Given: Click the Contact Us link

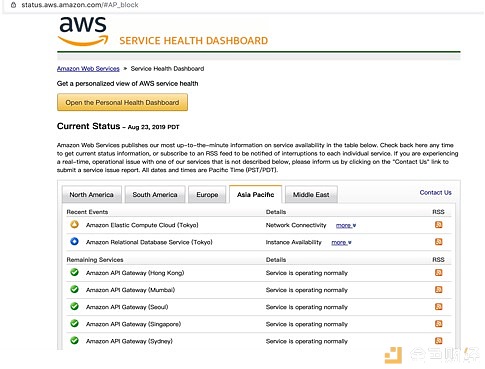Looking at the screenshot, I should 436,192.
